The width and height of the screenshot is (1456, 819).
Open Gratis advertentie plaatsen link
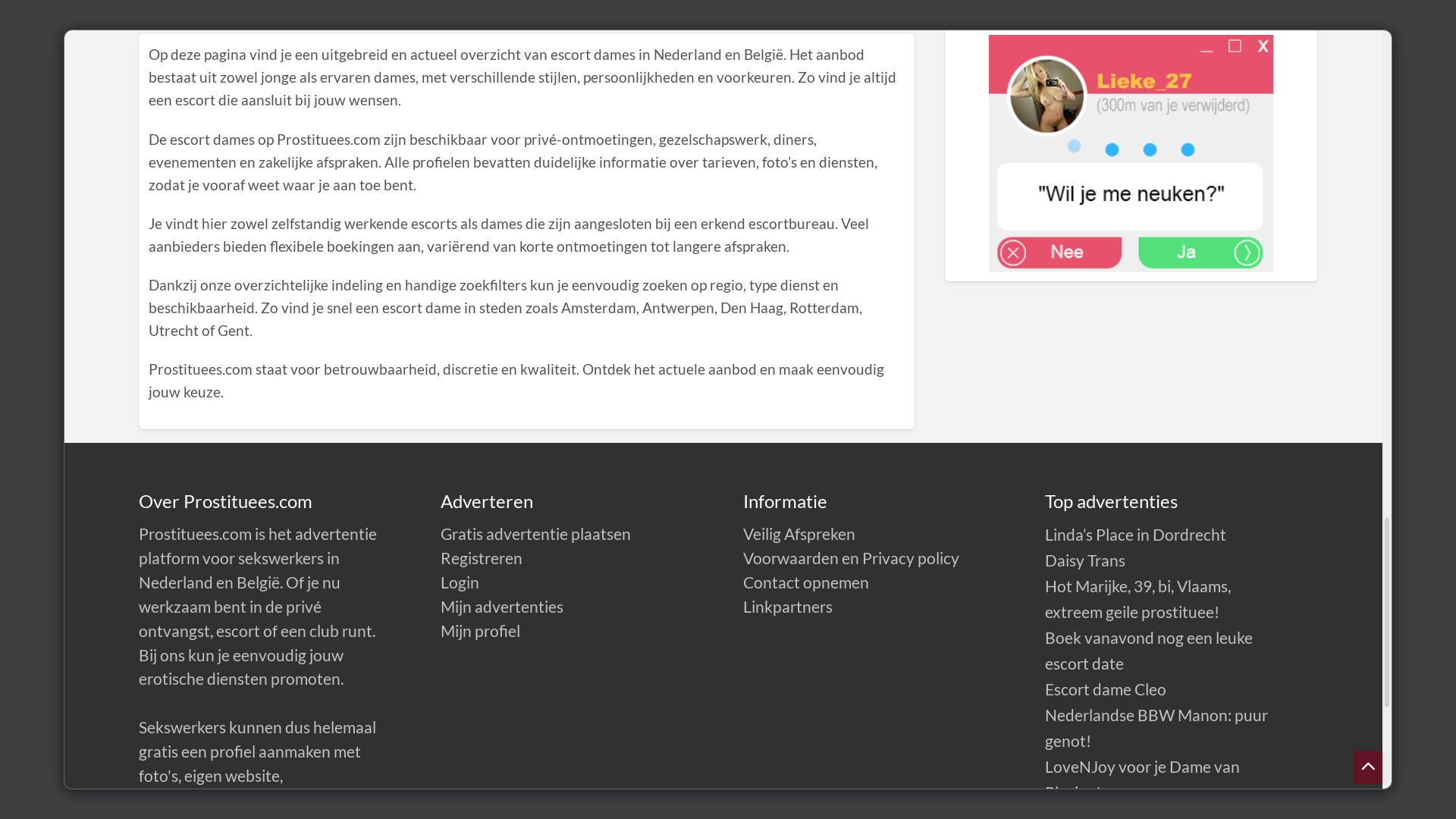tap(535, 534)
